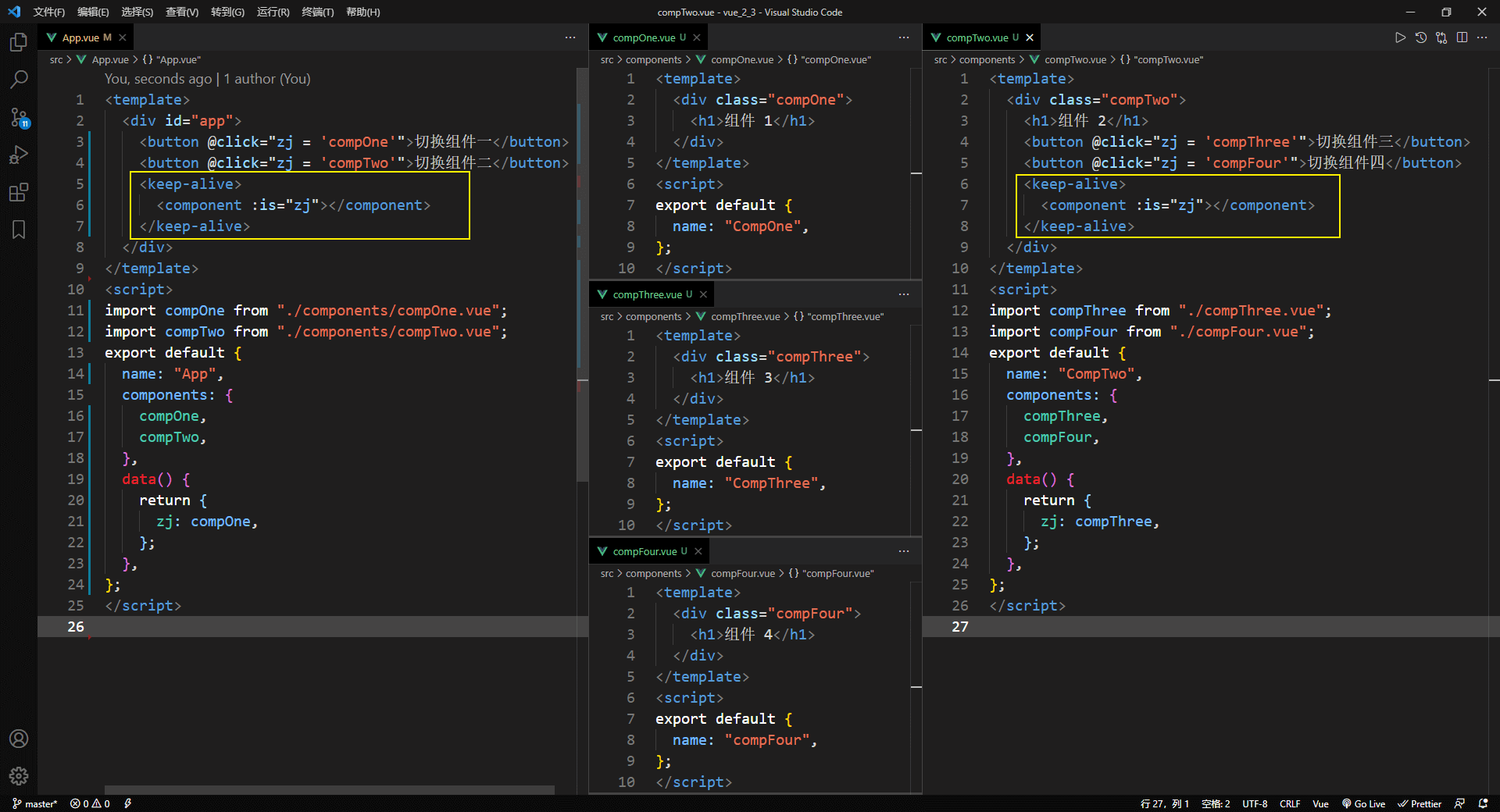This screenshot has width=1500, height=812.
Task: Open file history clock icon in editor toolbar
Action: tap(1421, 37)
